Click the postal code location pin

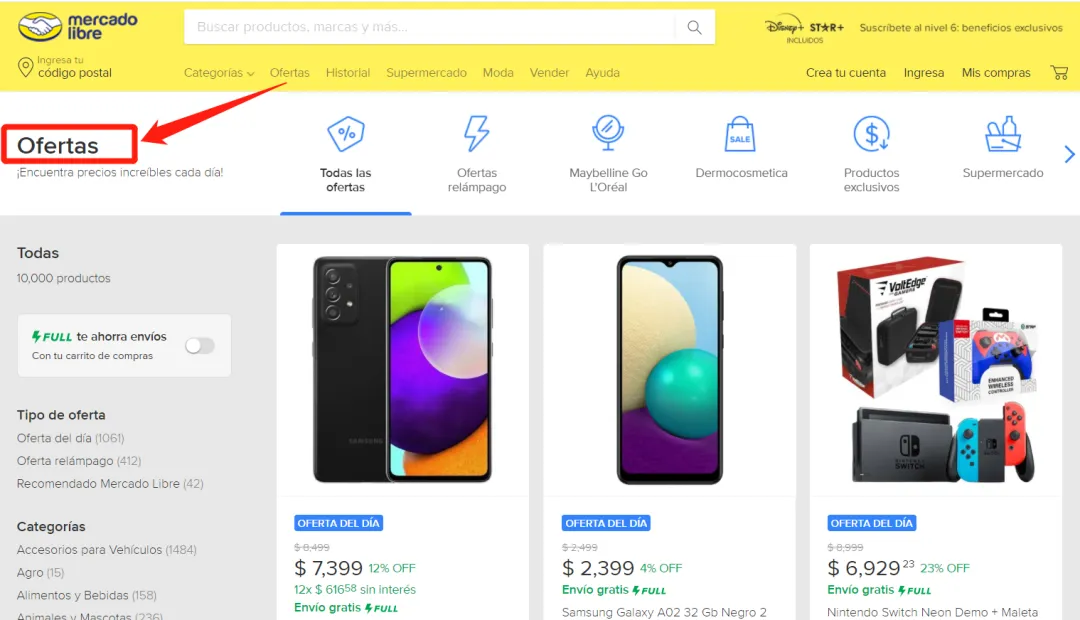[x=25, y=67]
